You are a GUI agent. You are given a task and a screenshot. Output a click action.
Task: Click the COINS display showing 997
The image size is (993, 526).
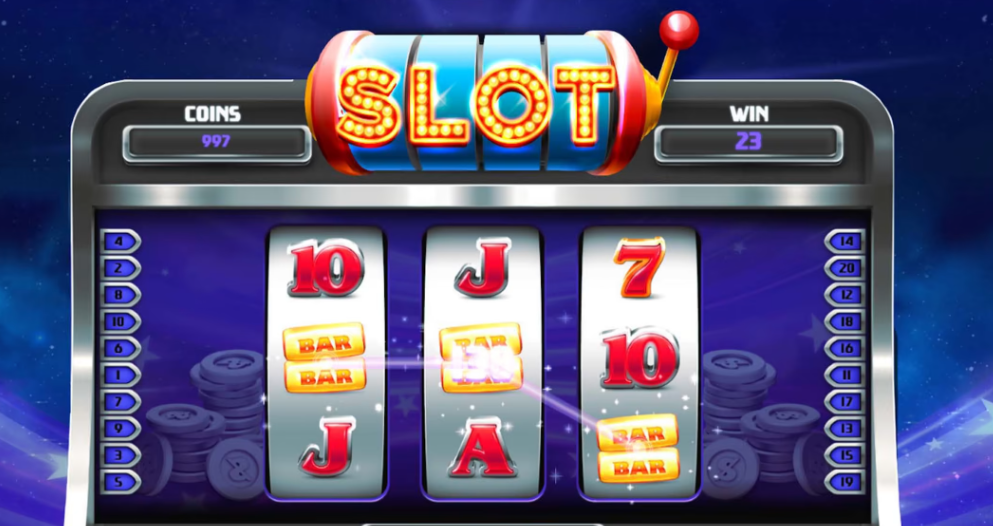click(x=216, y=142)
